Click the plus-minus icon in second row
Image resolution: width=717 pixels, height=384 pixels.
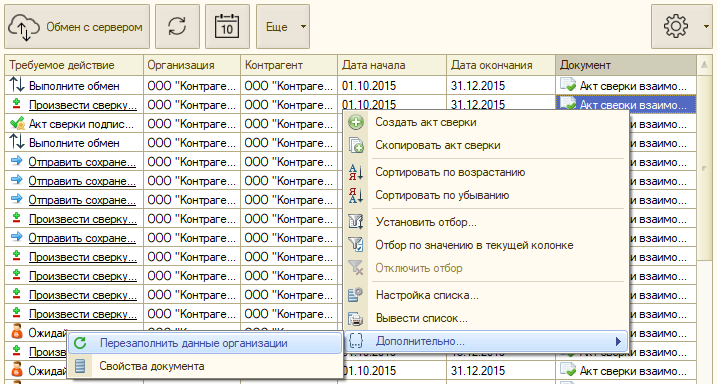16,105
